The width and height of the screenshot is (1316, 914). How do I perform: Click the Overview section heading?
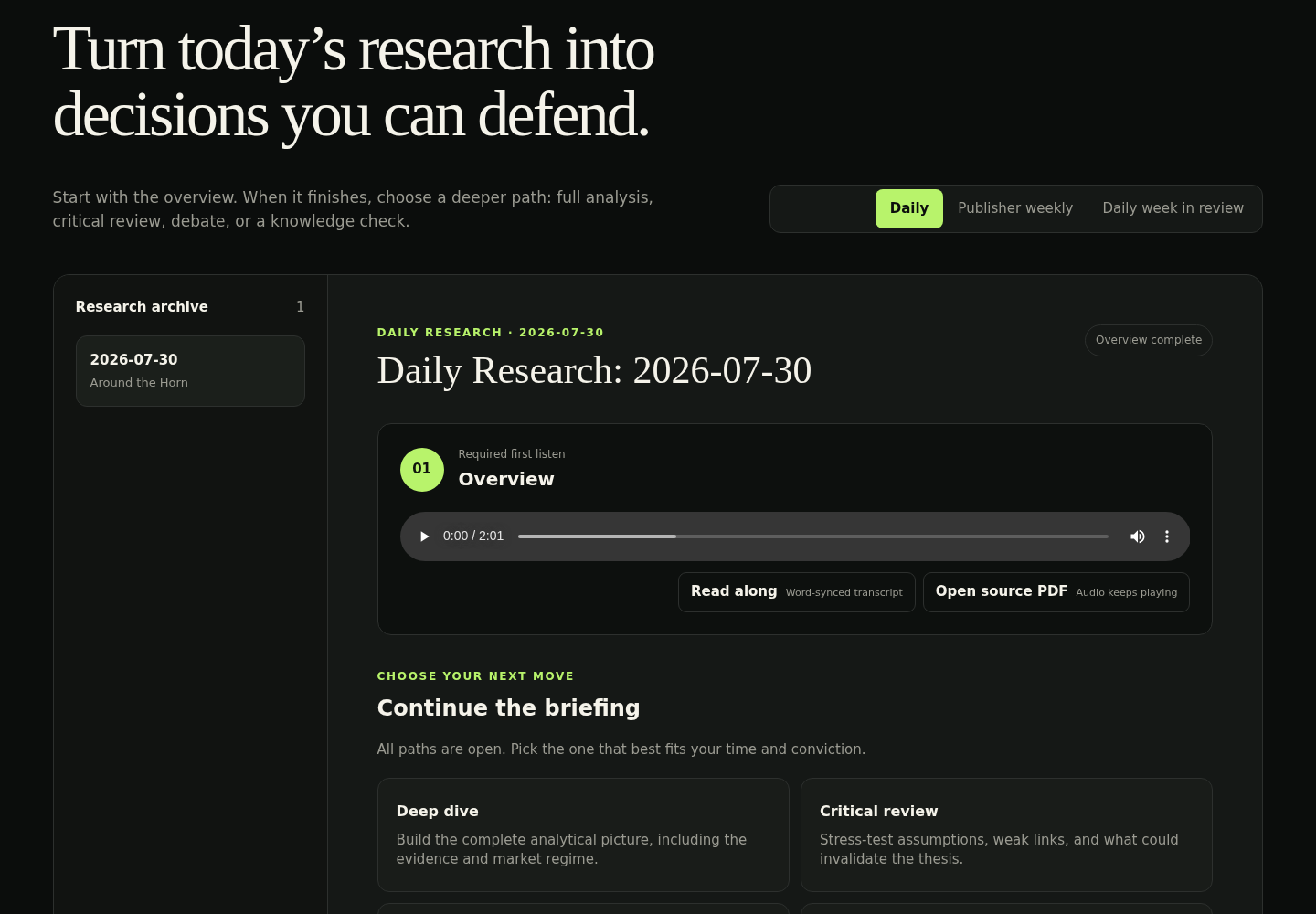click(x=506, y=480)
